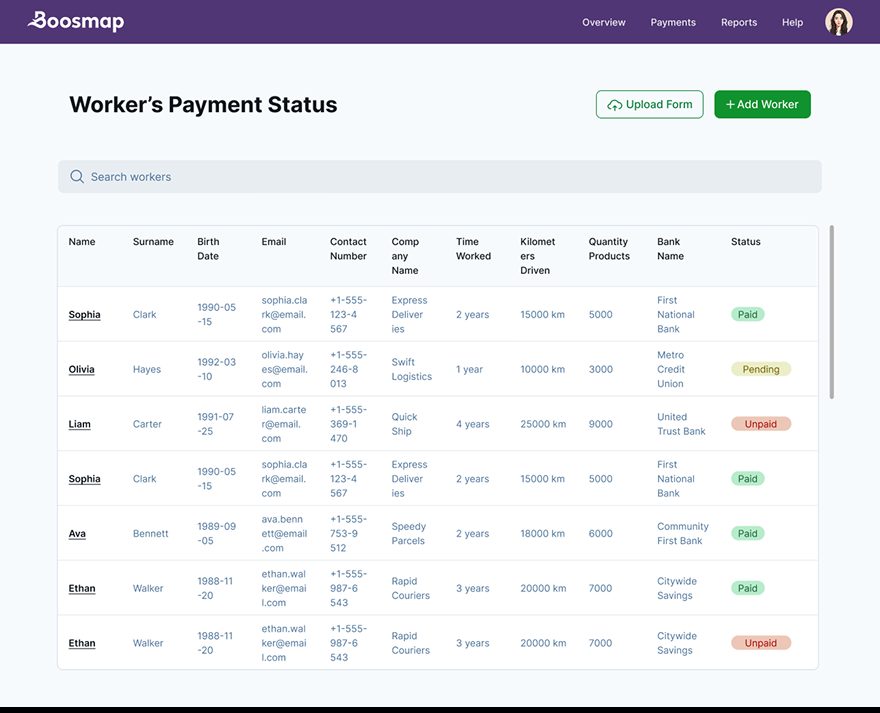Click the table's vertical scrollbar

(831, 312)
